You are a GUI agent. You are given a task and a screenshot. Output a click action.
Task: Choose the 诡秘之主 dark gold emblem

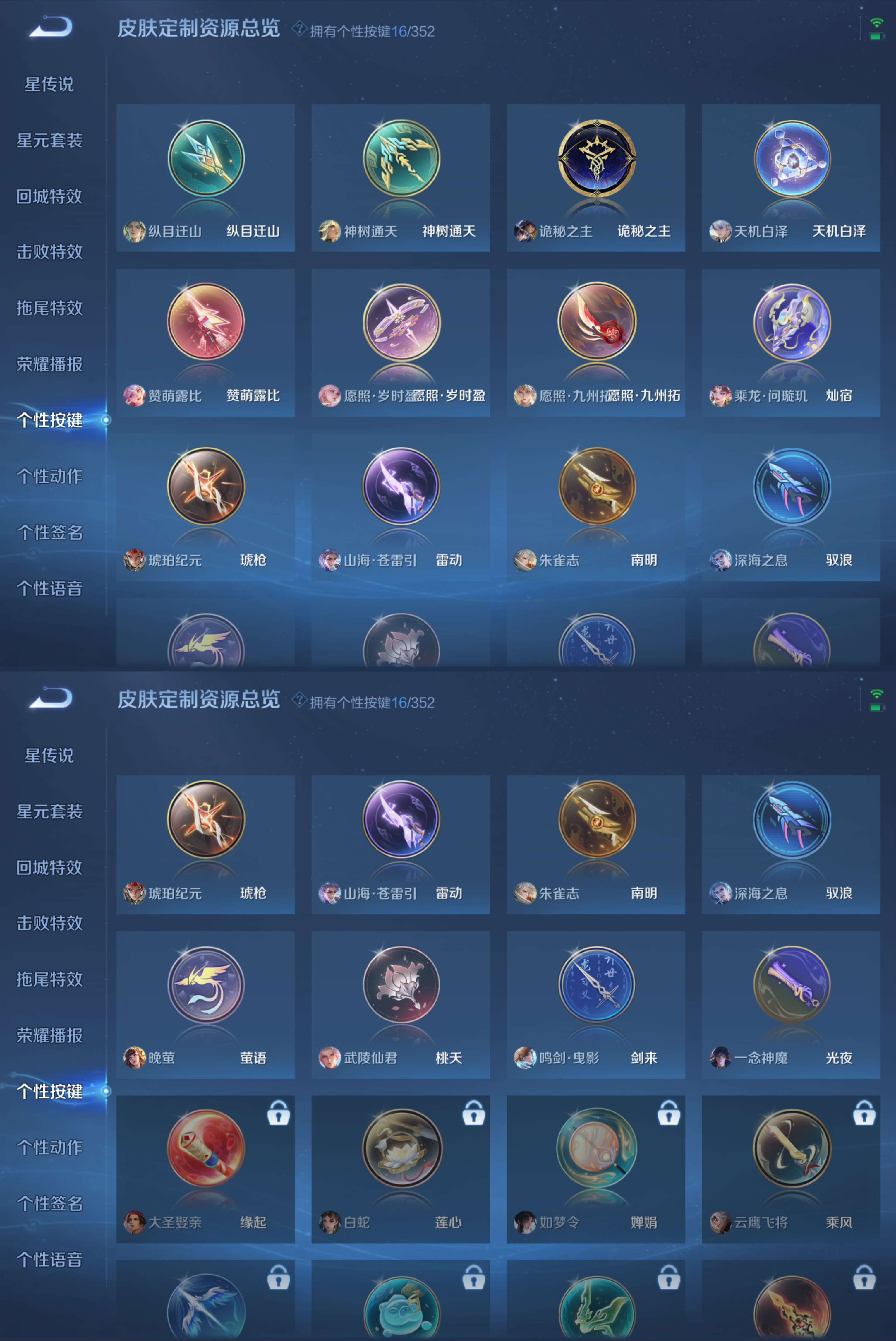pos(596,158)
